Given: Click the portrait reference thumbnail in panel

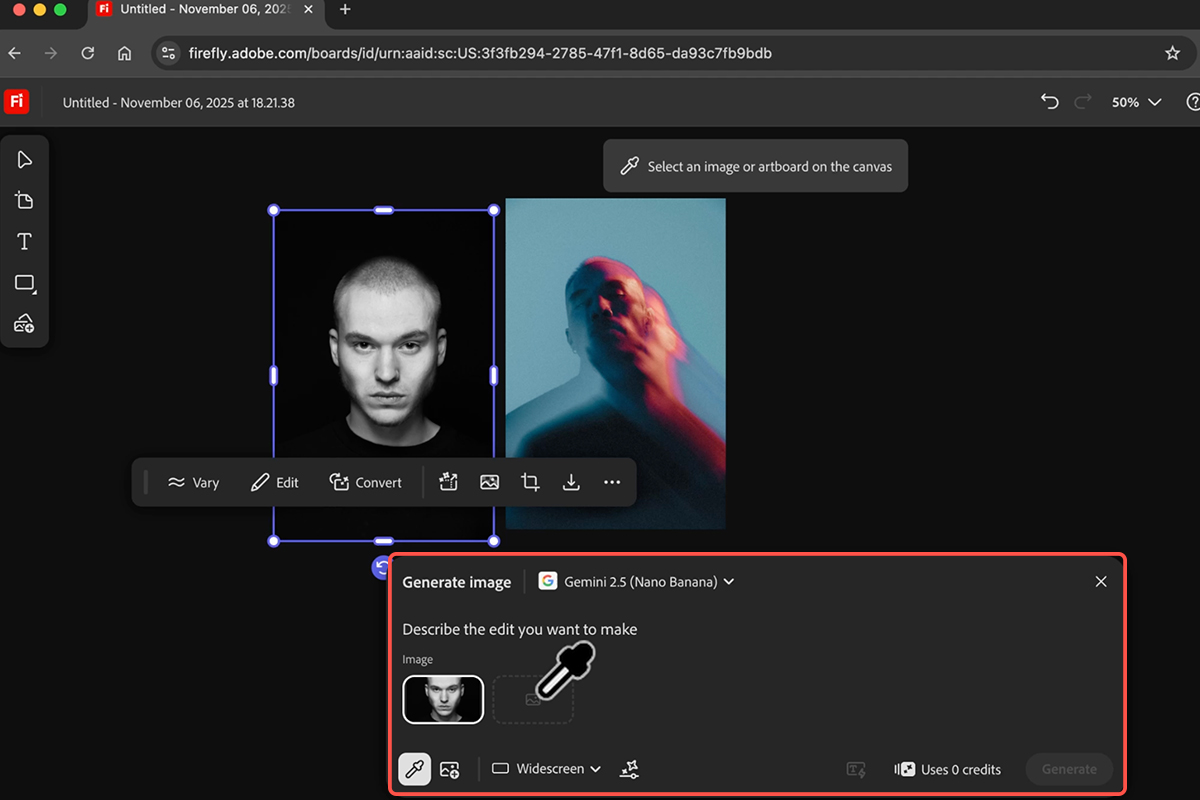Looking at the screenshot, I should click(443, 699).
